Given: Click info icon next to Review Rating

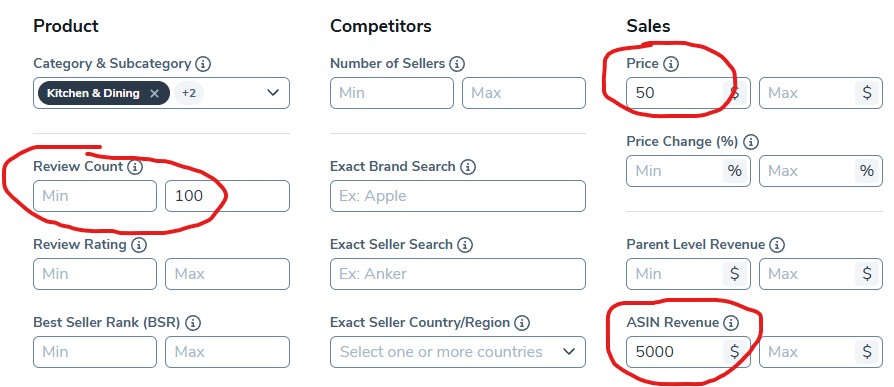Looking at the screenshot, I should 139,245.
